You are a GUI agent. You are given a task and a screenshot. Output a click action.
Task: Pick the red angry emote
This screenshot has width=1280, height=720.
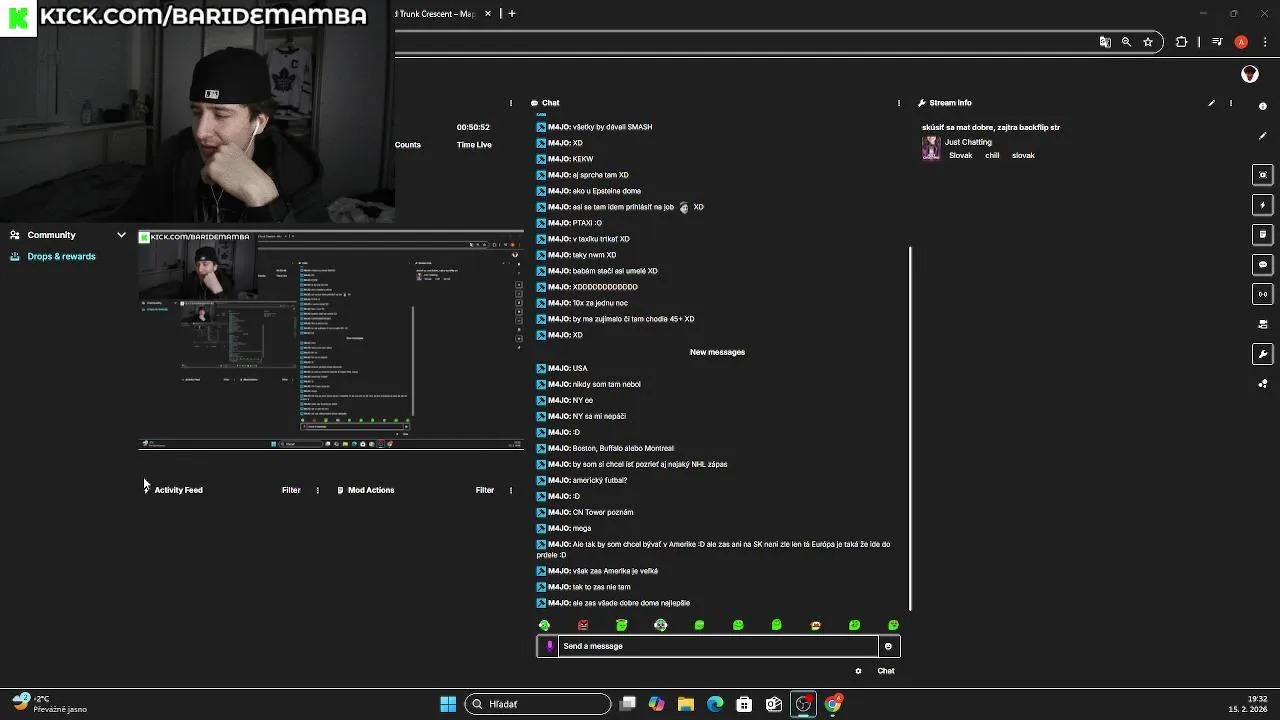point(583,625)
